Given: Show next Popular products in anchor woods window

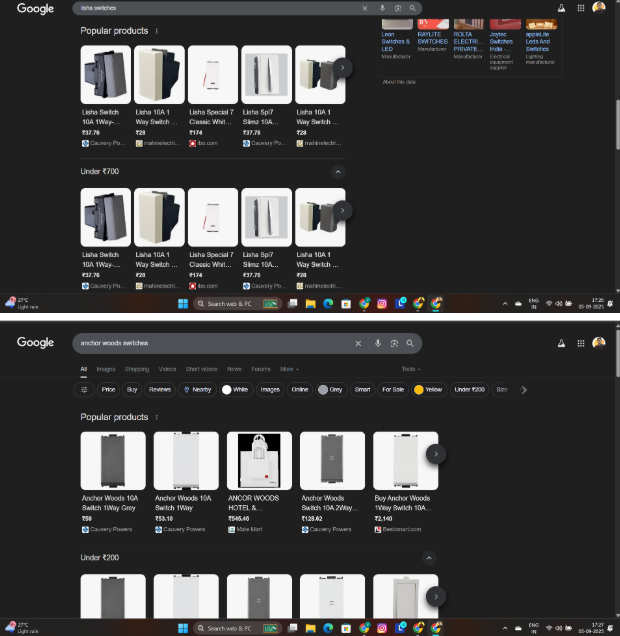Looking at the screenshot, I should coord(436,454).
